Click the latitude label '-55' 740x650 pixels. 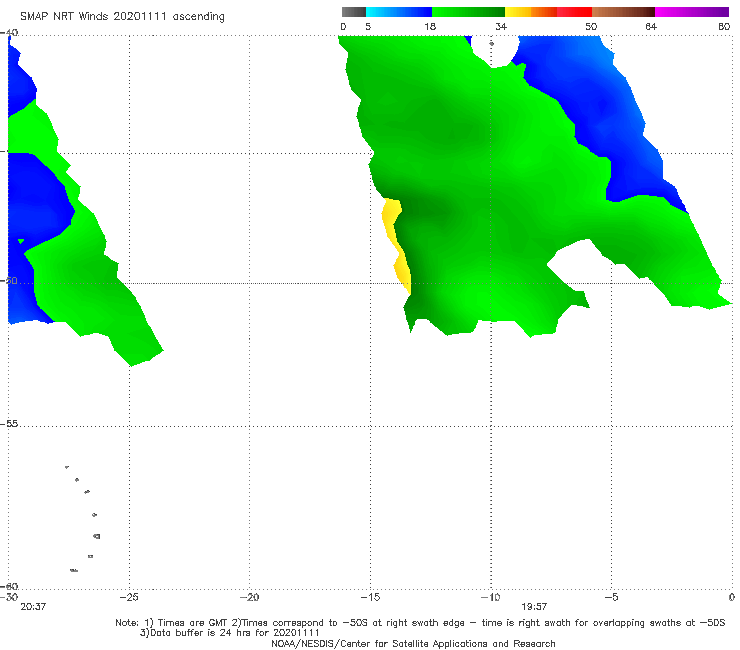tap(9, 424)
